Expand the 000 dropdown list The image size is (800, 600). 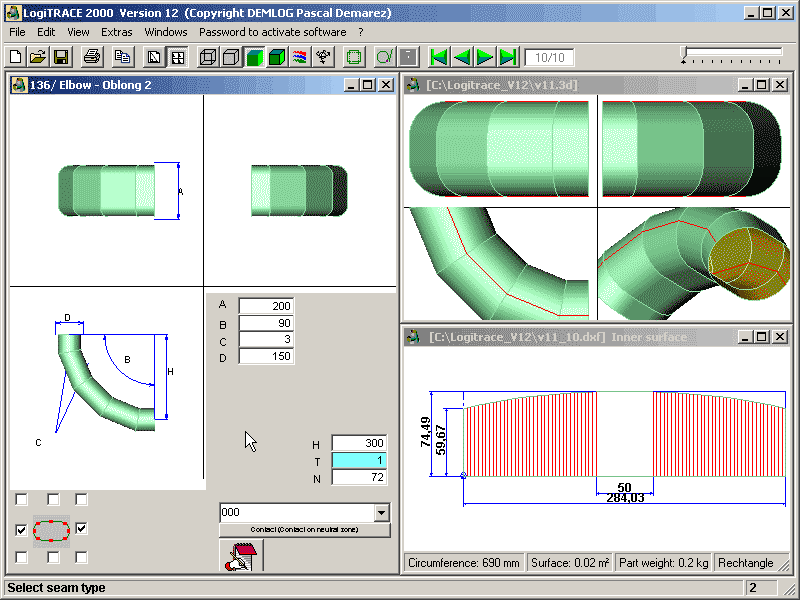click(x=381, y=512)
